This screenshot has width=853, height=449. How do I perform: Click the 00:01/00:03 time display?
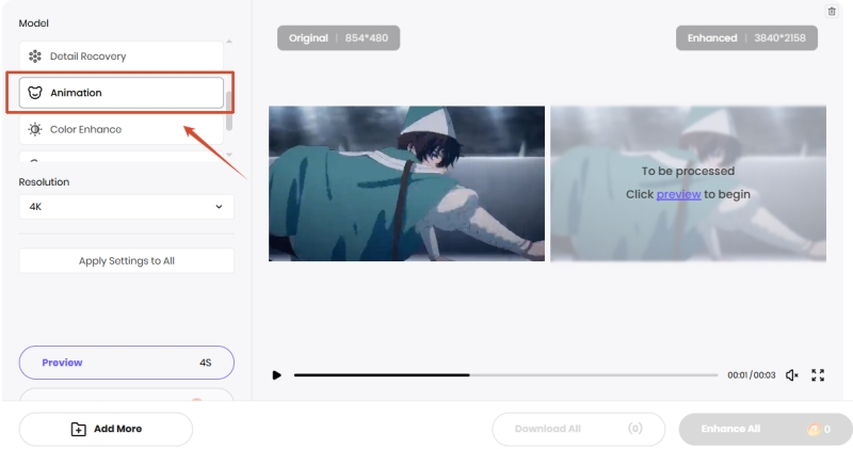751,375
